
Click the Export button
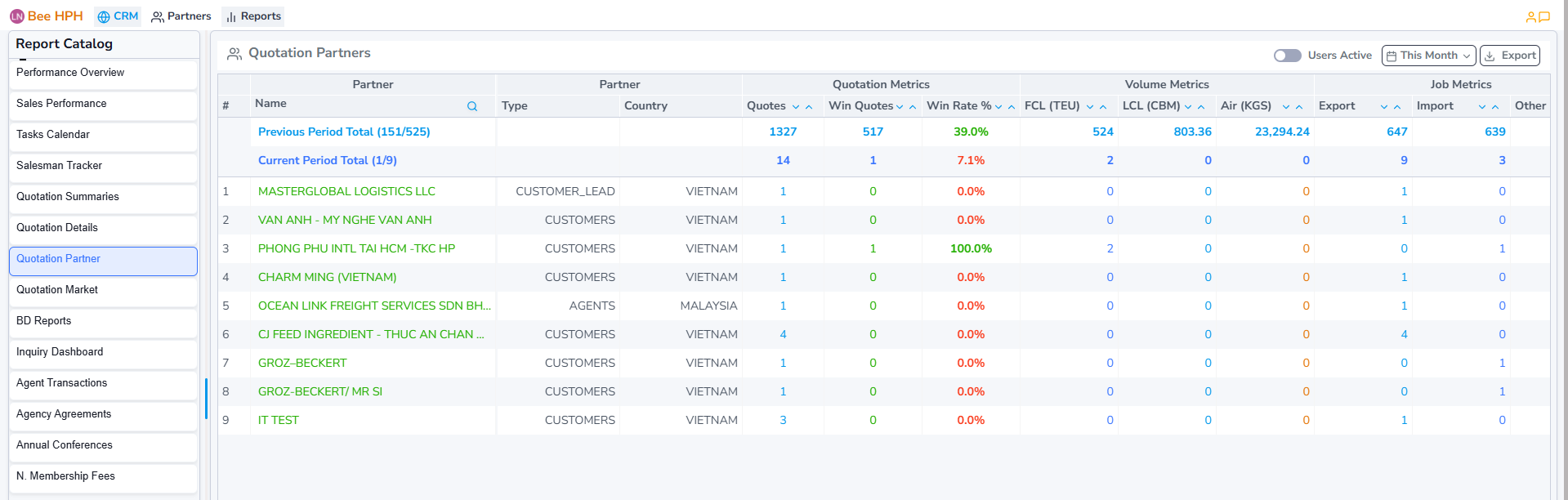click(x=1510, y=56)
